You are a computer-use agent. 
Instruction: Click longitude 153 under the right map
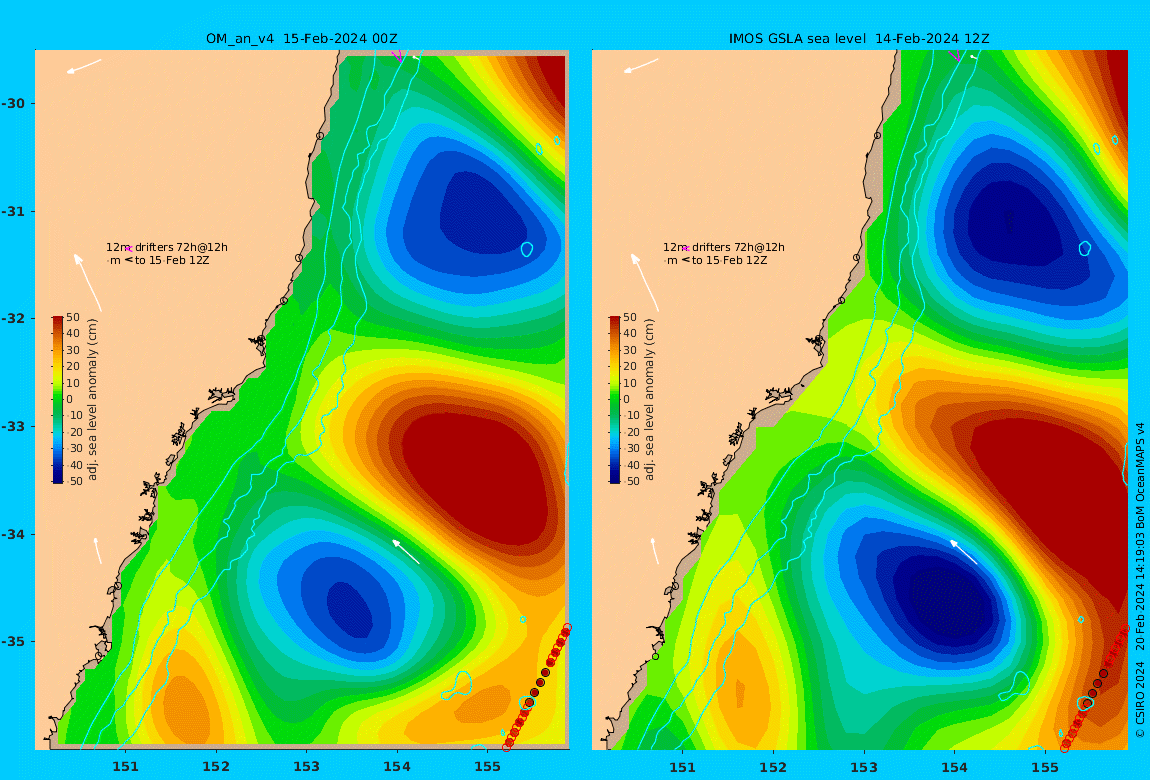point(864,767)
